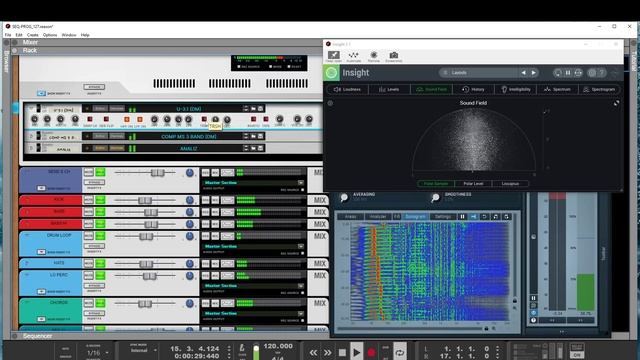The height and width of the screenshot is (360, 640).
Task: Start playback with the Play button
Action: point(356,352)
